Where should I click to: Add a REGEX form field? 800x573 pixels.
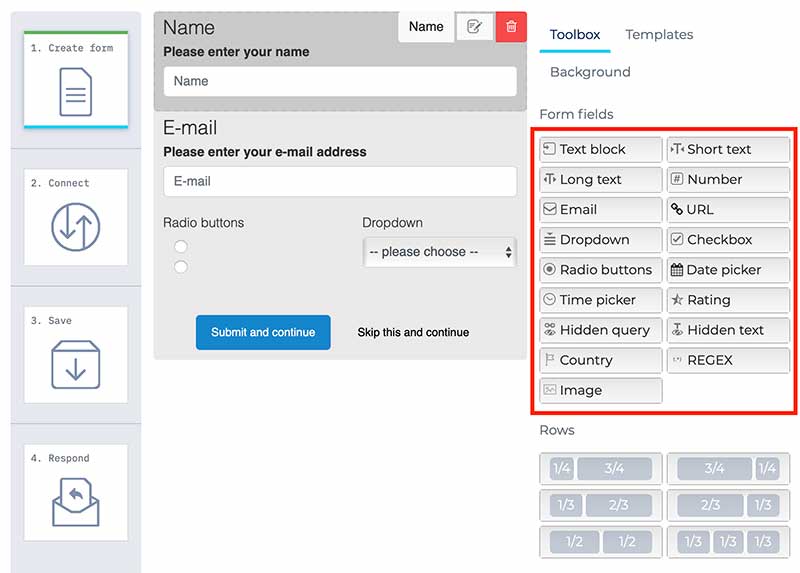(x=728, y=360)
